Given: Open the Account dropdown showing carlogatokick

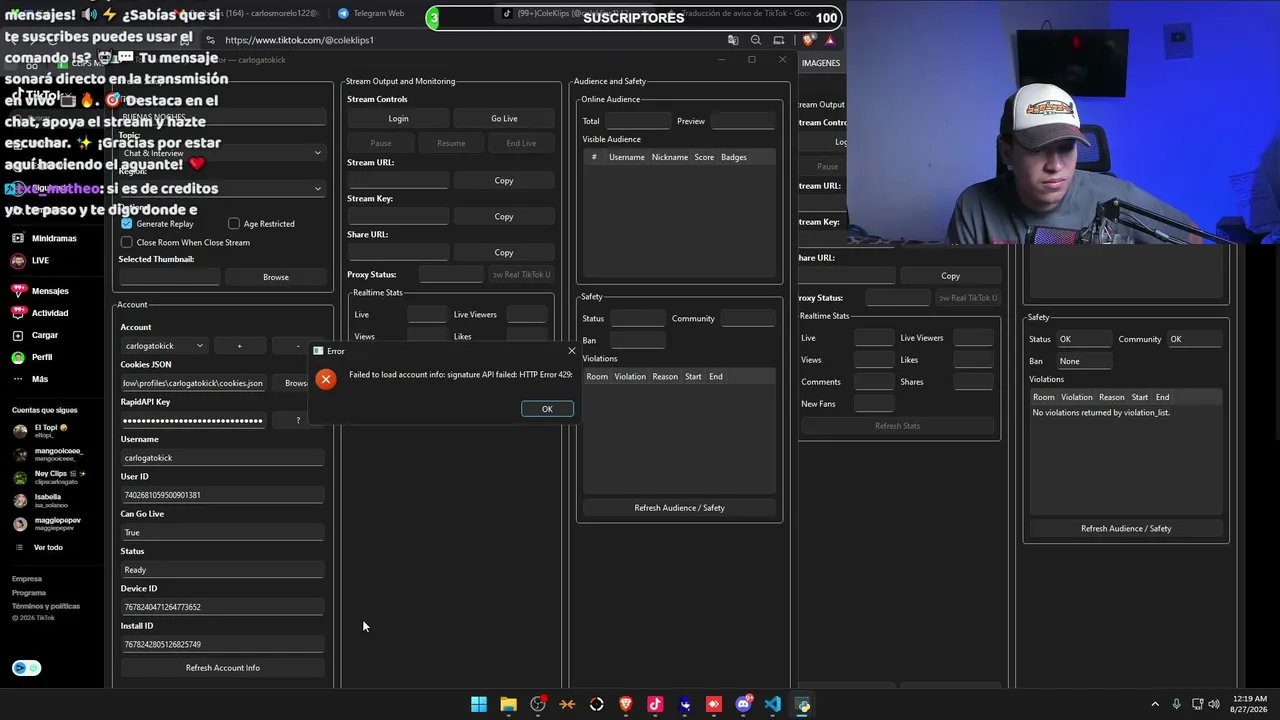Looking at the screenshot, I should 163,346.
